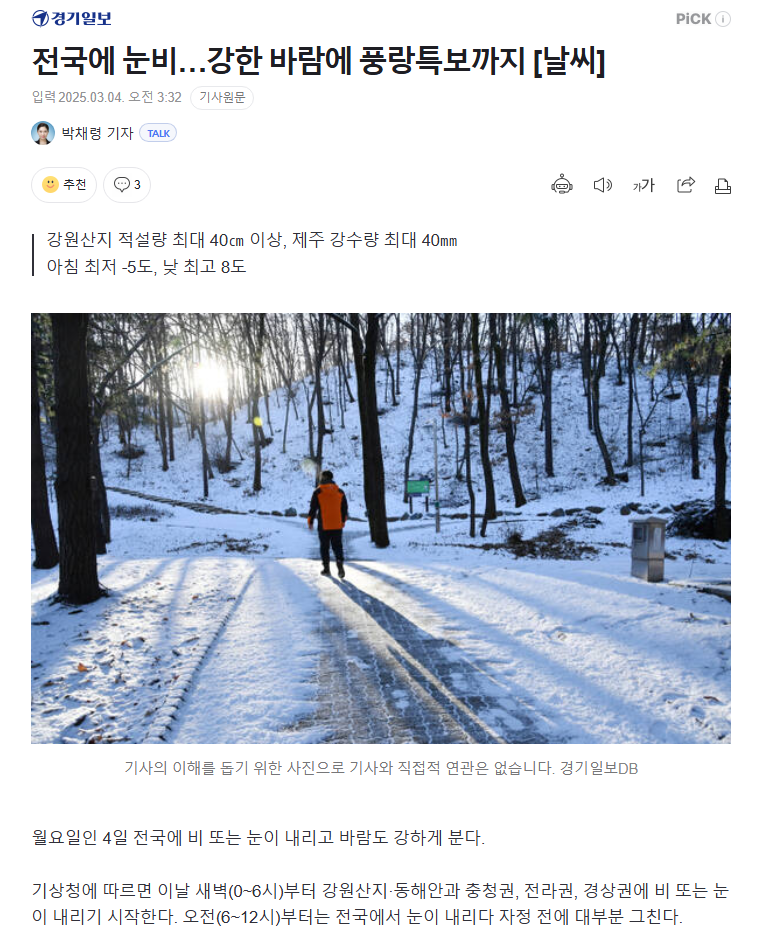
Task: Share article using share icon
Action: pos(686,185)
